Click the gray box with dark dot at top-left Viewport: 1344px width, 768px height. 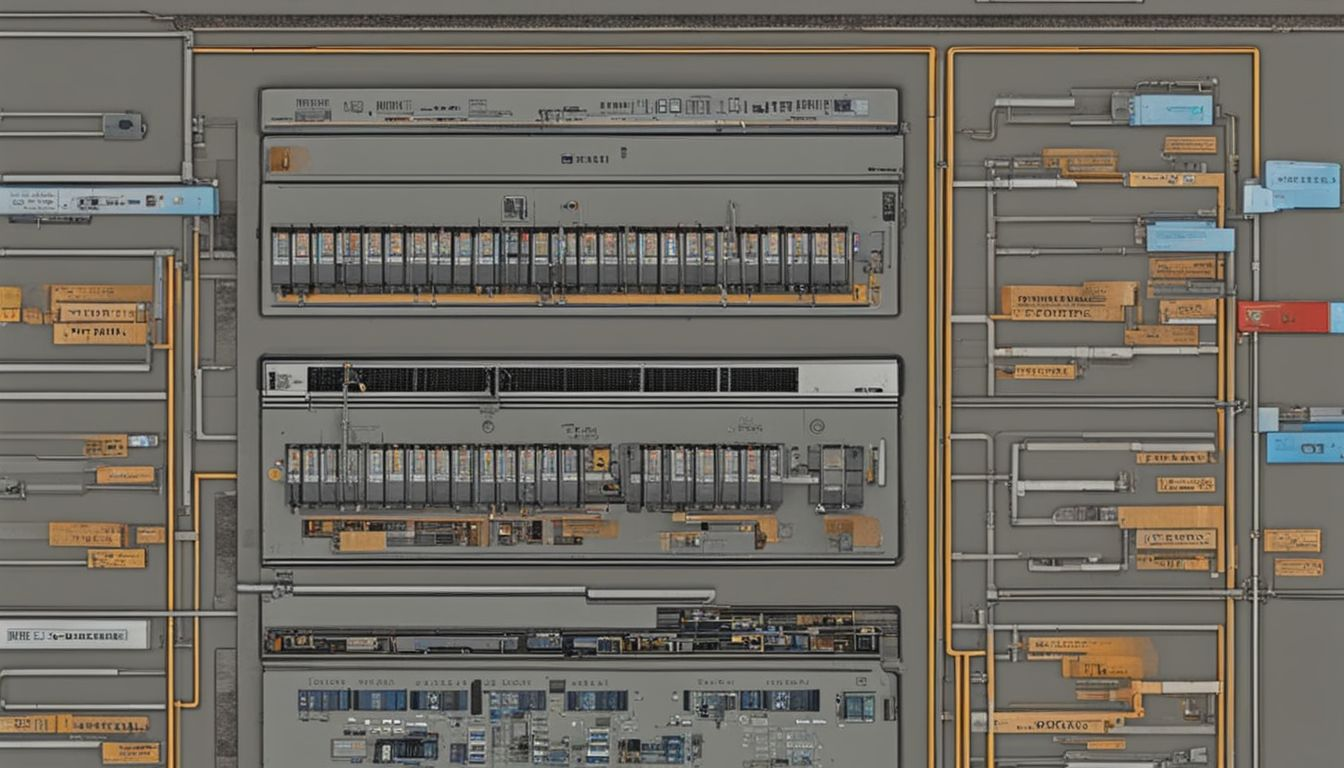(124, 126)
